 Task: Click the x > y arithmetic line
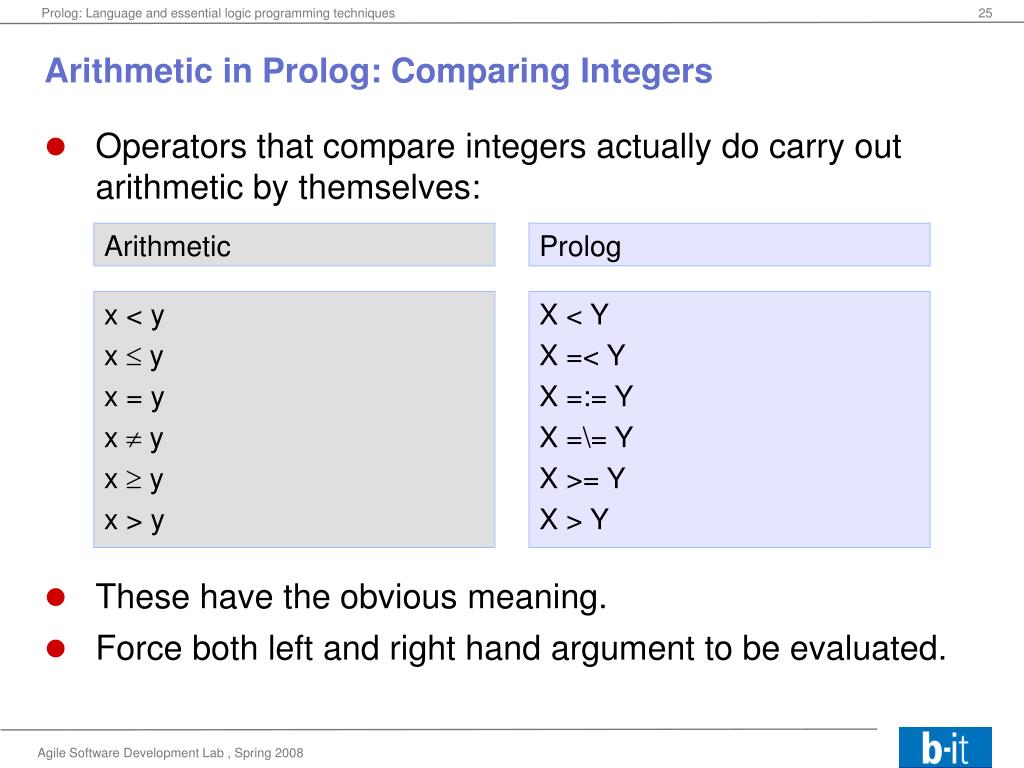(x=134, y=521)
